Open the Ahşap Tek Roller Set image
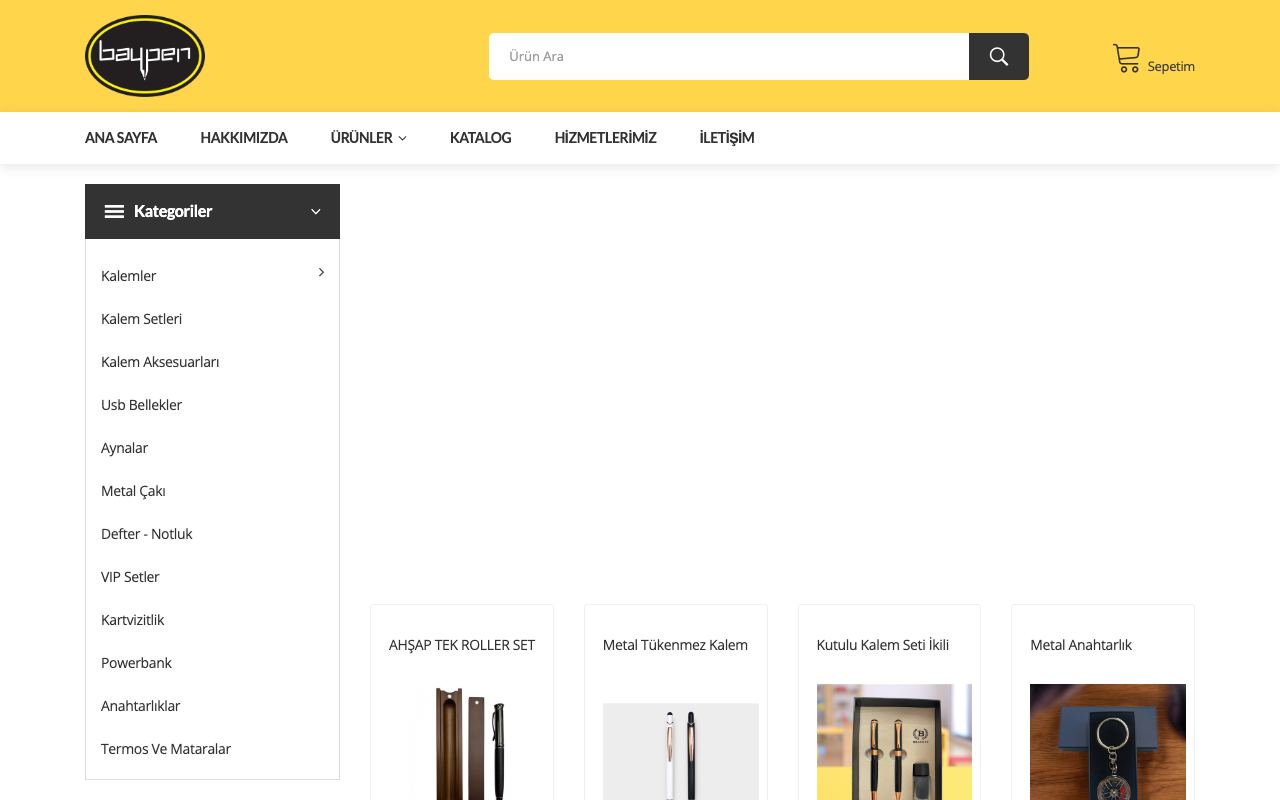 (462, 742)
